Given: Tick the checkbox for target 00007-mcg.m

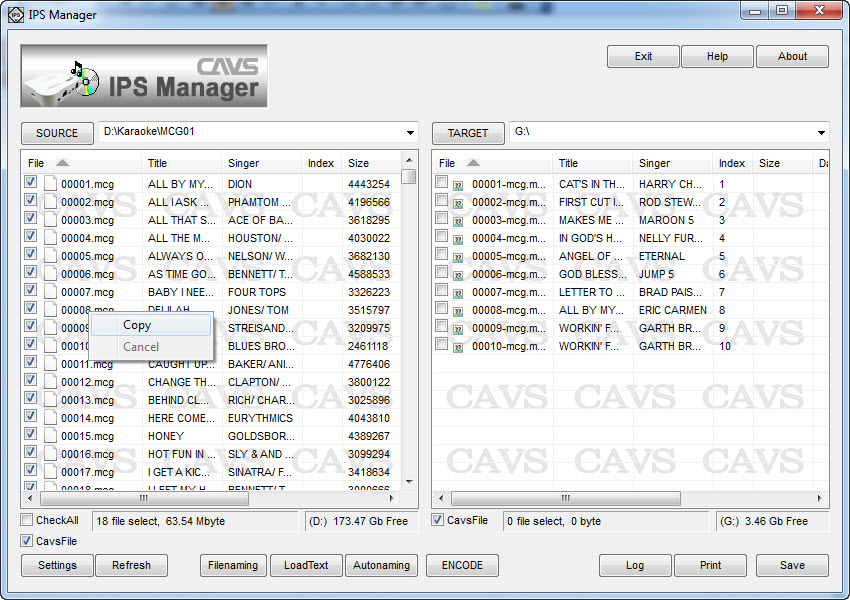Looking at the screenshot, I should click(x=441, y=291).
